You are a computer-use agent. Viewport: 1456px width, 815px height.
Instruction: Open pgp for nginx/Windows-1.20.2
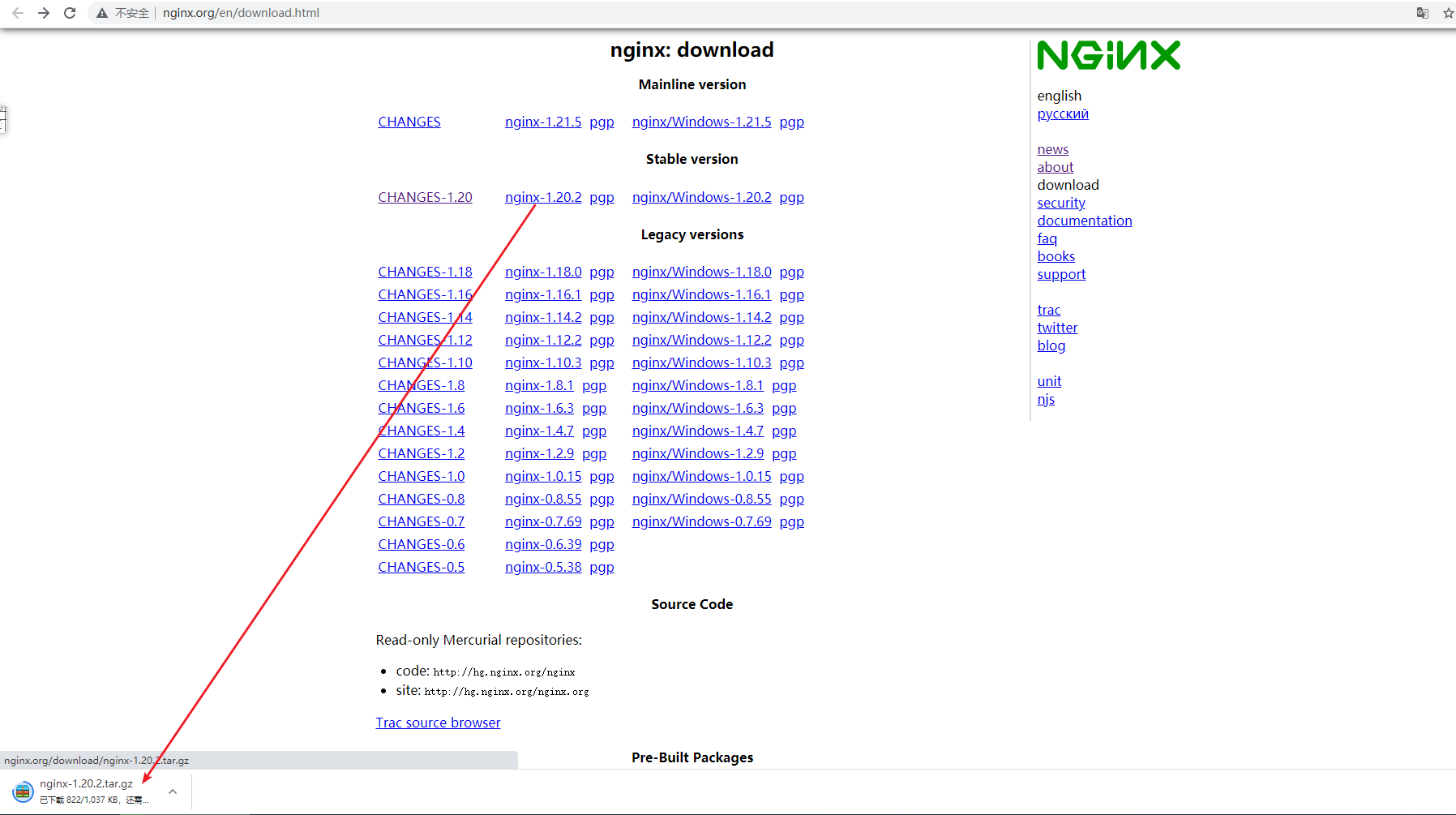click(x=791, y=198)
